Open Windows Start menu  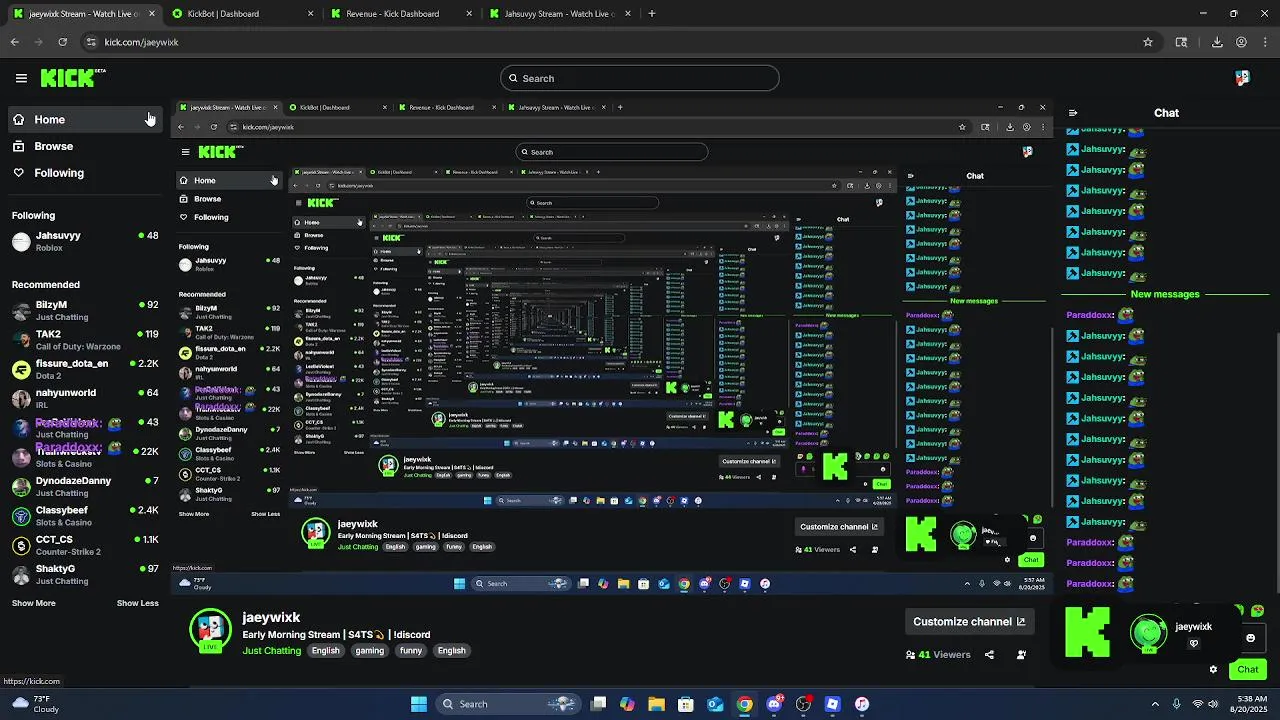pyautogui.click(x=419, y=704)
